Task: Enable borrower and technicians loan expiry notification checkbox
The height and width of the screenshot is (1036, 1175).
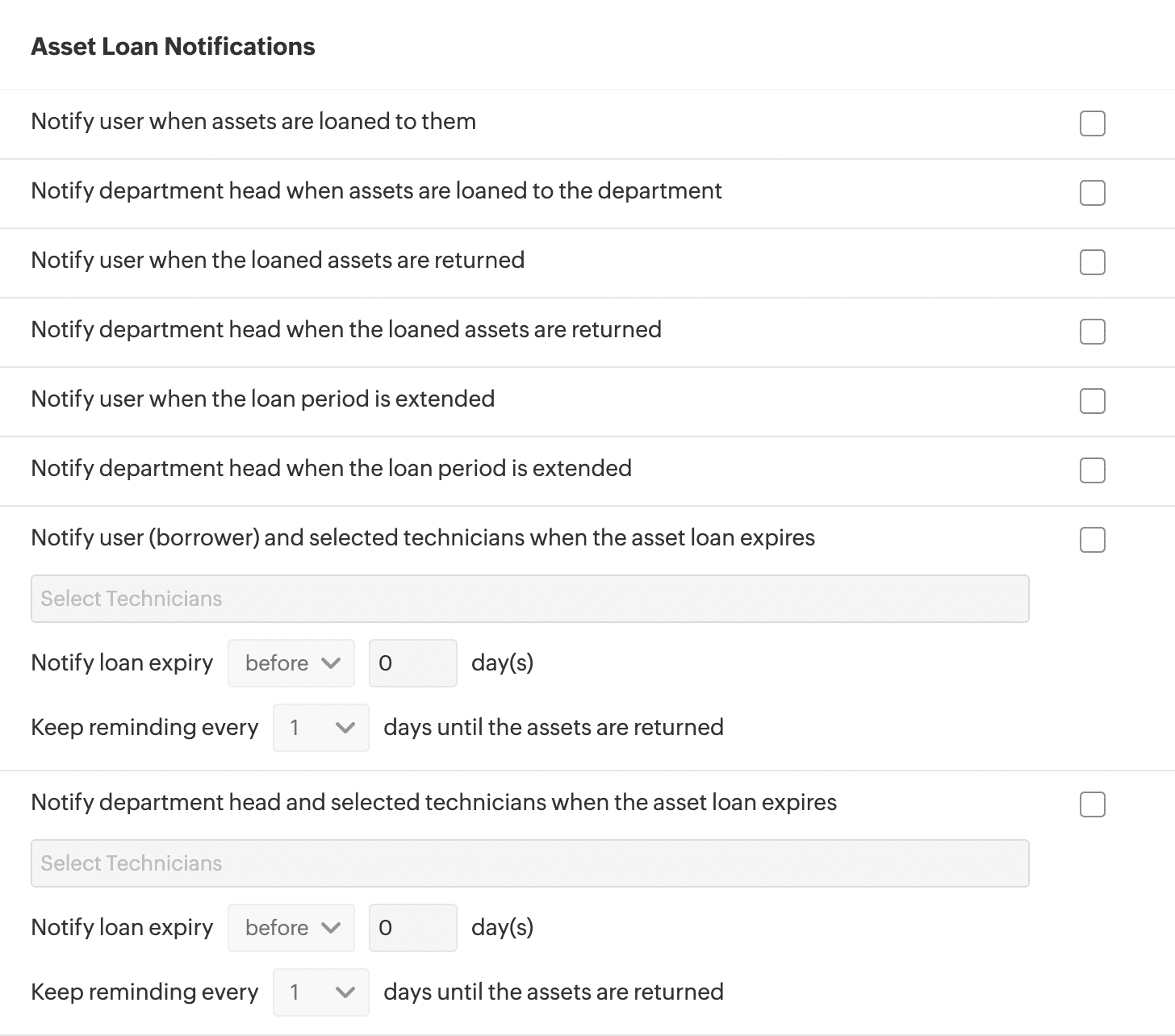Action: pyautogui.click(x=1092, y=540)
